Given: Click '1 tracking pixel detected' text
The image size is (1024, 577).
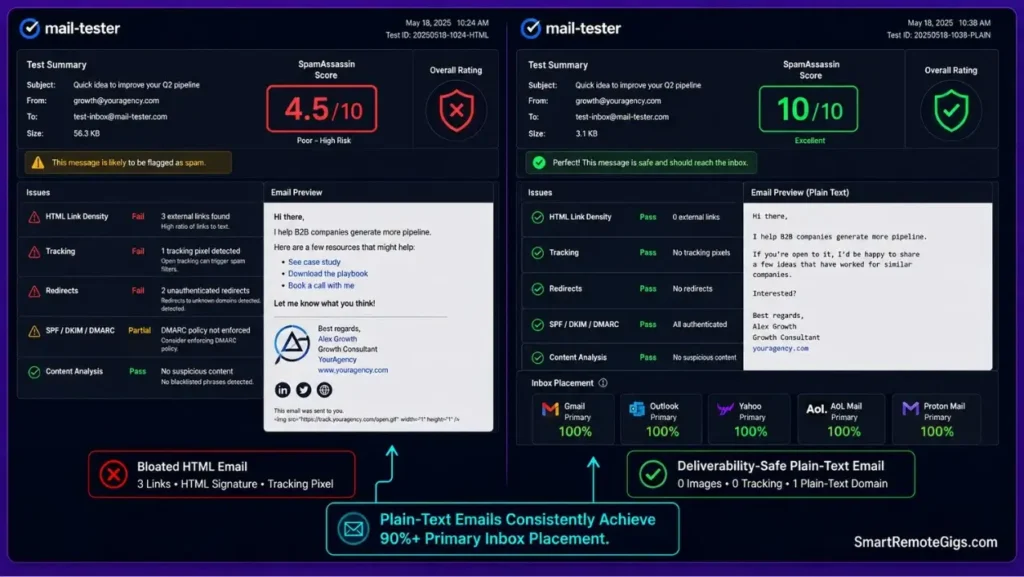Looking at the screenshot, I should (x=200, y=251).
